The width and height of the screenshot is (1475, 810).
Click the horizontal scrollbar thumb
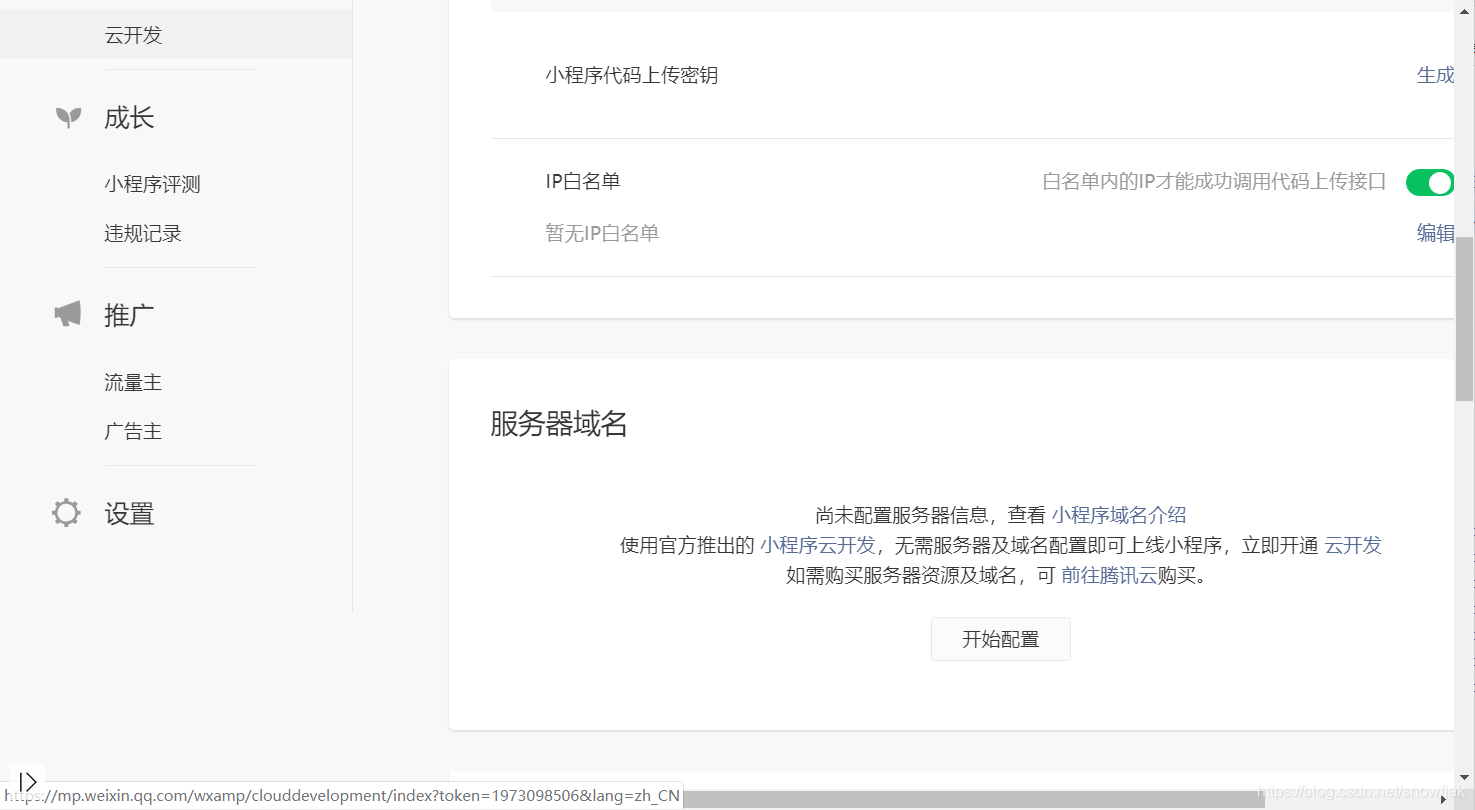[x=975, y=799]
